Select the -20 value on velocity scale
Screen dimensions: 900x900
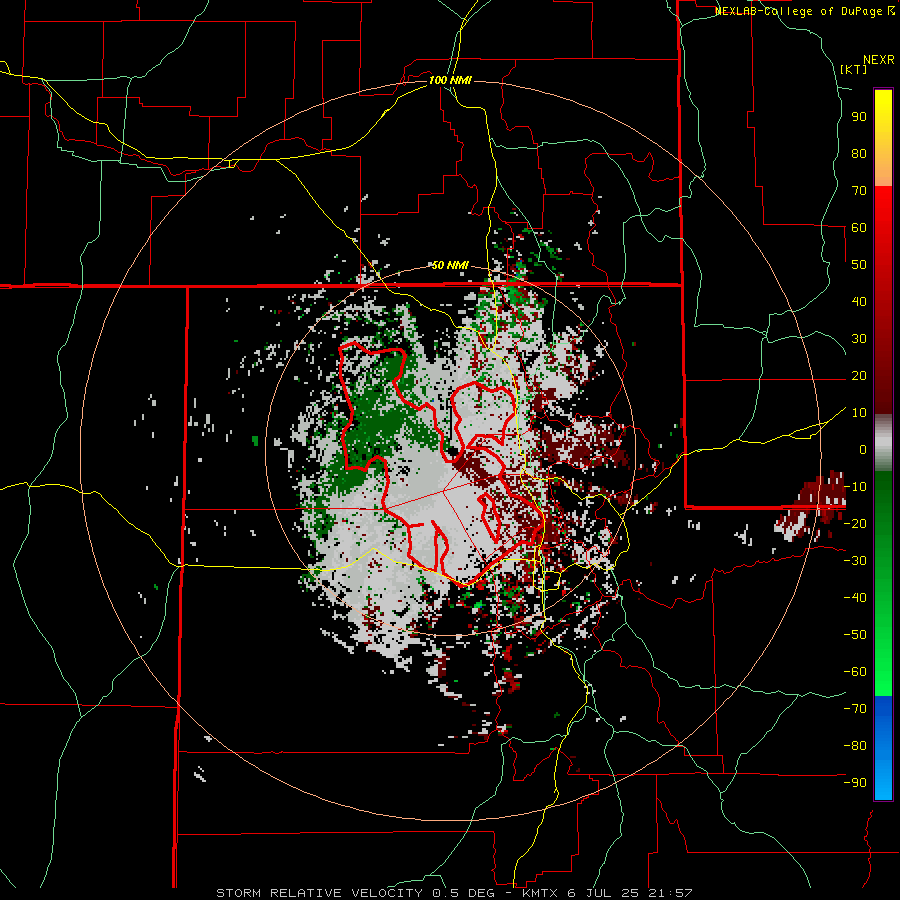tap(855, 523)
